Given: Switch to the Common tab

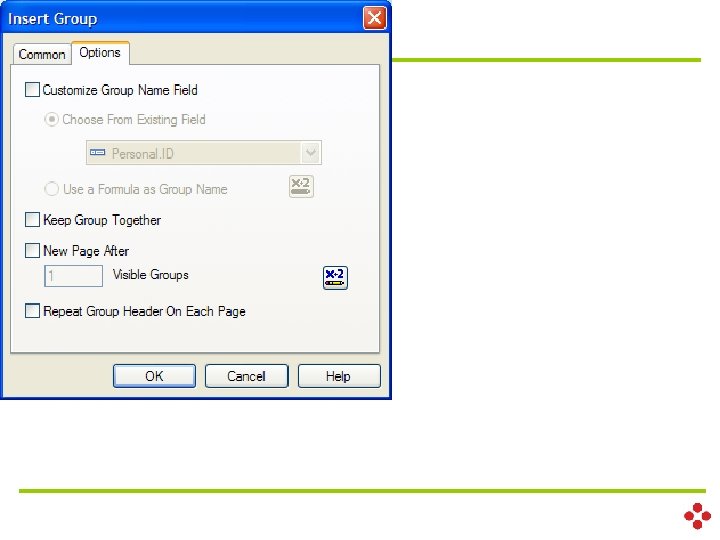Looking at the screenshot, I should pos(41,54).
